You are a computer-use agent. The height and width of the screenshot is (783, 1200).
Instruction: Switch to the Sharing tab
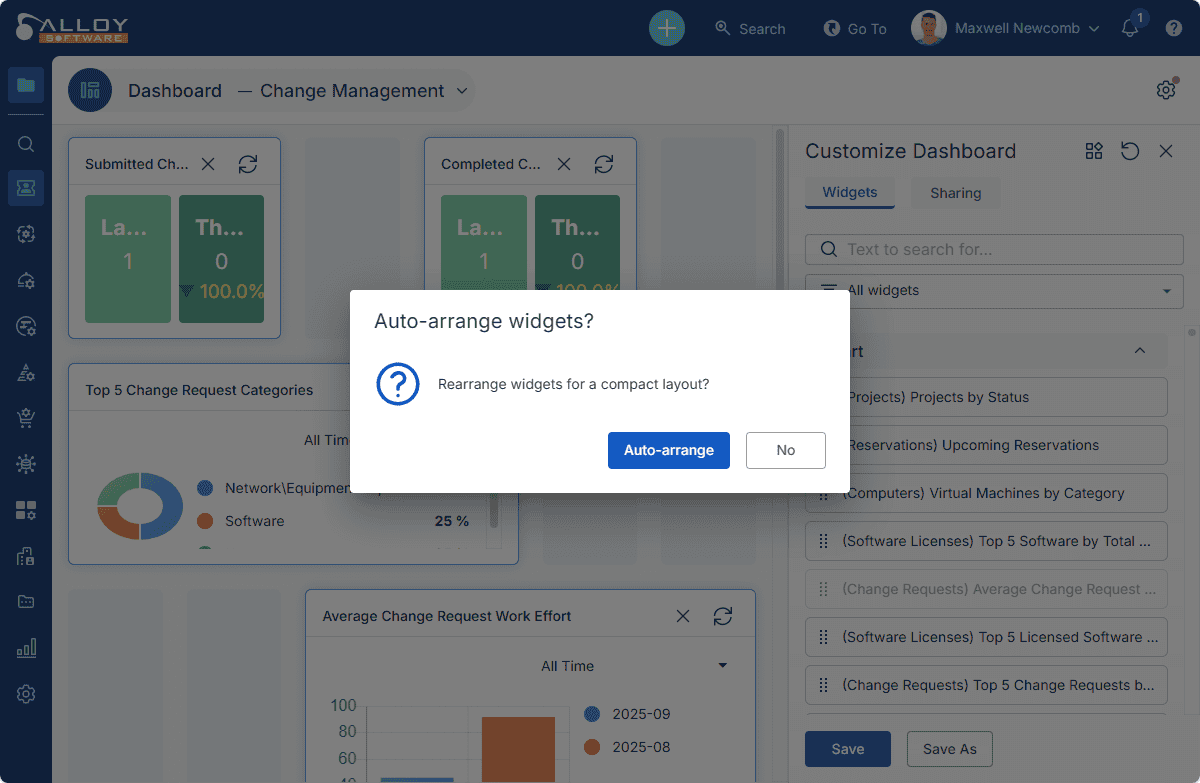pos(955,193)
